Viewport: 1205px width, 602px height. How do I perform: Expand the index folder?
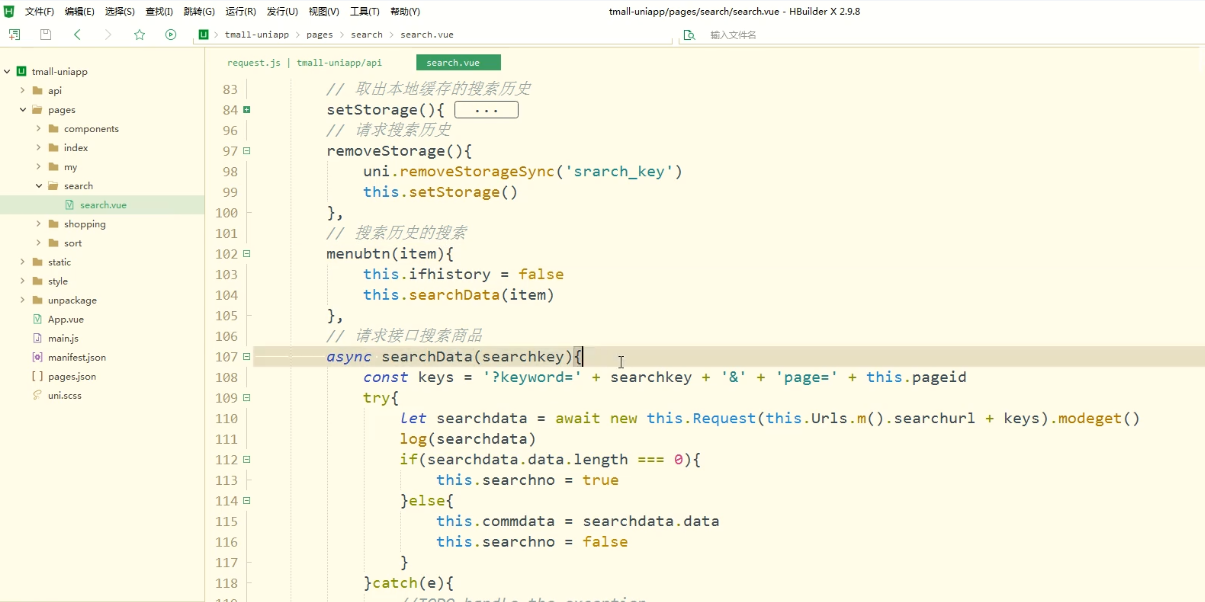[x=39, y=148]
